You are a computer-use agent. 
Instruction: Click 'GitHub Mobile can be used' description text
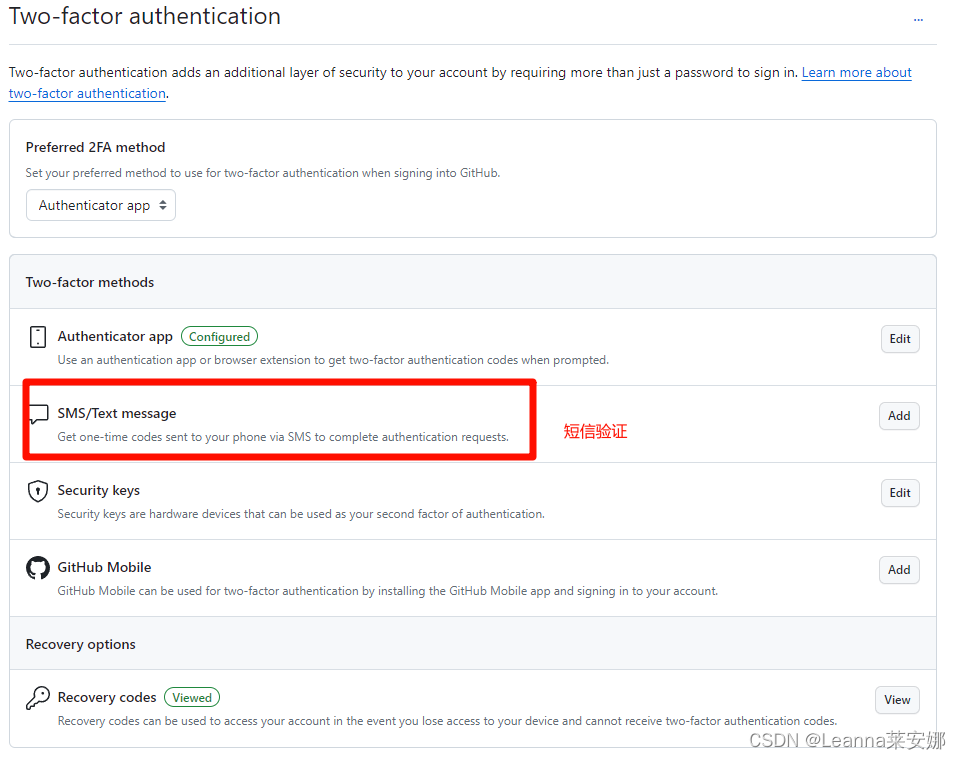point(387,591)
